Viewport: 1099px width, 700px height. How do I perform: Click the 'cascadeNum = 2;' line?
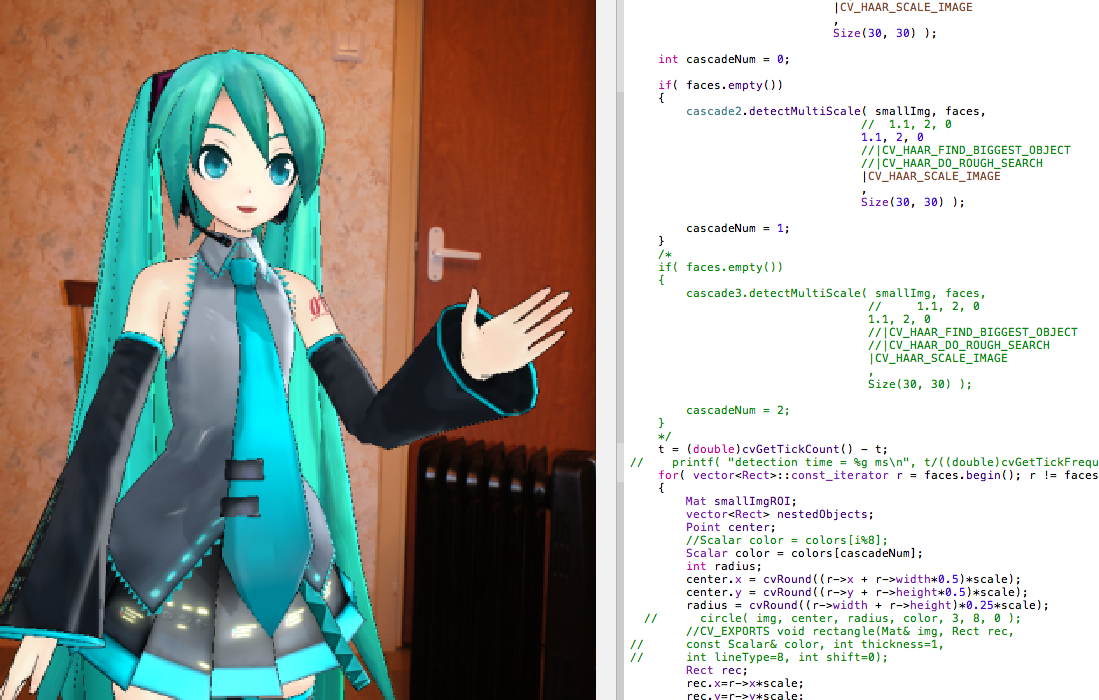(737, 411)
